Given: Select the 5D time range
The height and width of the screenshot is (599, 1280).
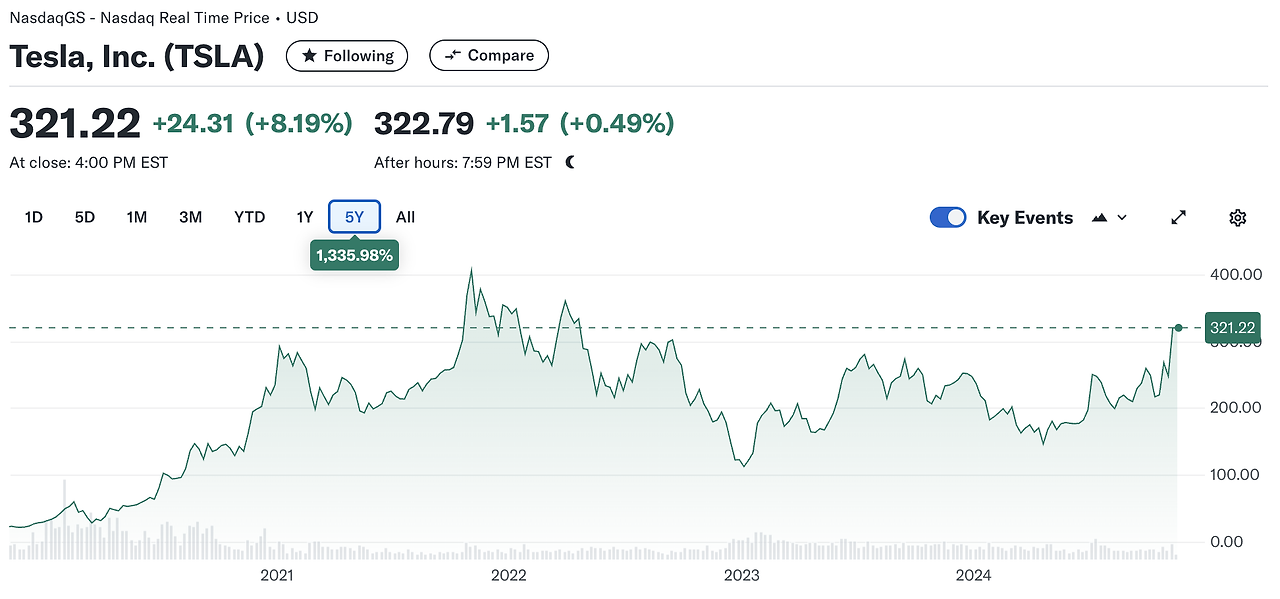Looking at the screenshot, I should pyautogui.click(x=85, y=217).
